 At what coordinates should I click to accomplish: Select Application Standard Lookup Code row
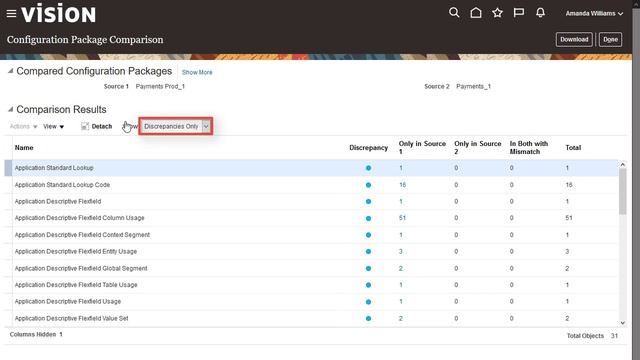[311, 185]
